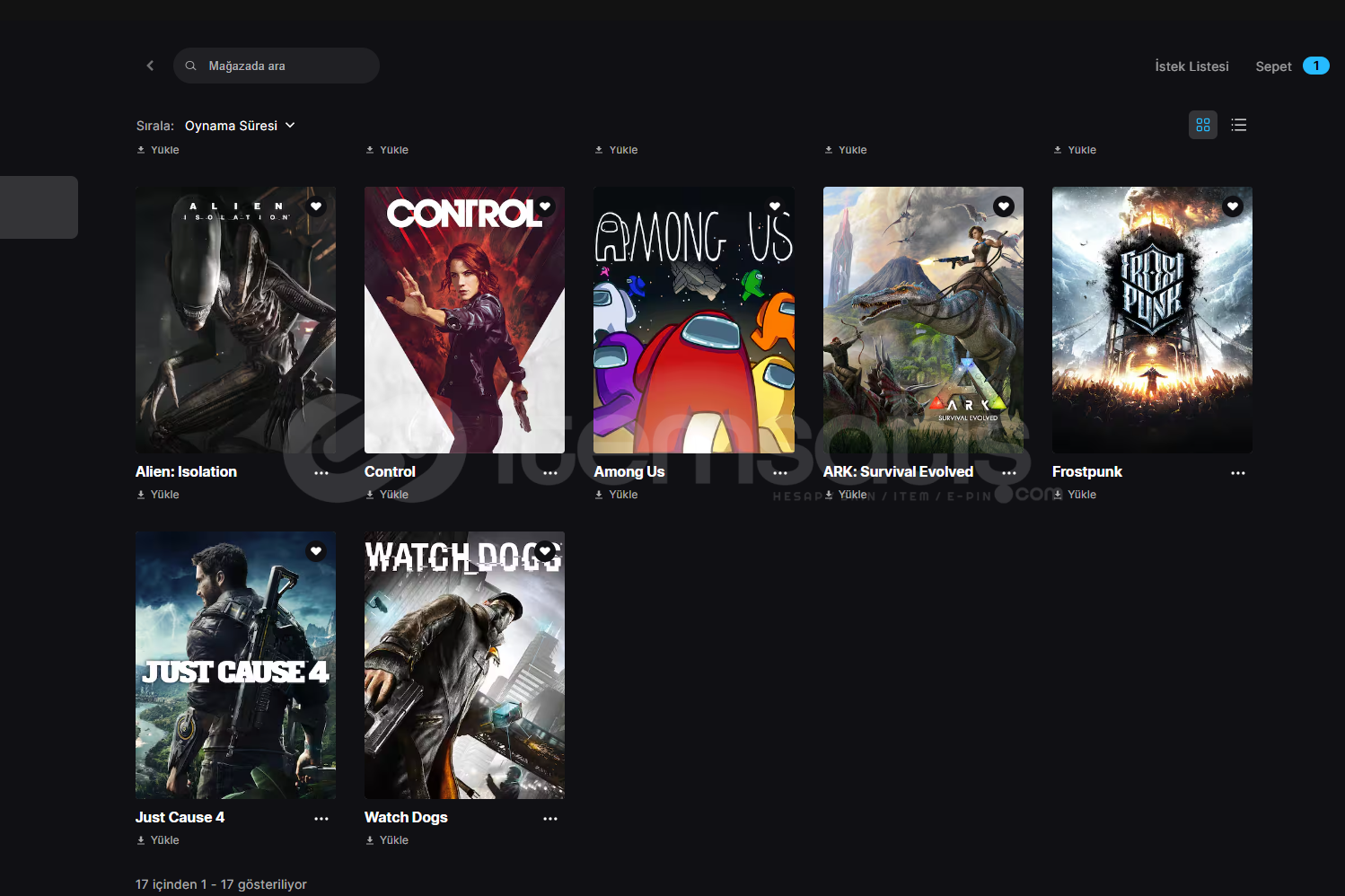This screenshot has width=1345, height=896.
Task: Click the "Frostpunk" title text below the cover
Action: [1087, 472]
